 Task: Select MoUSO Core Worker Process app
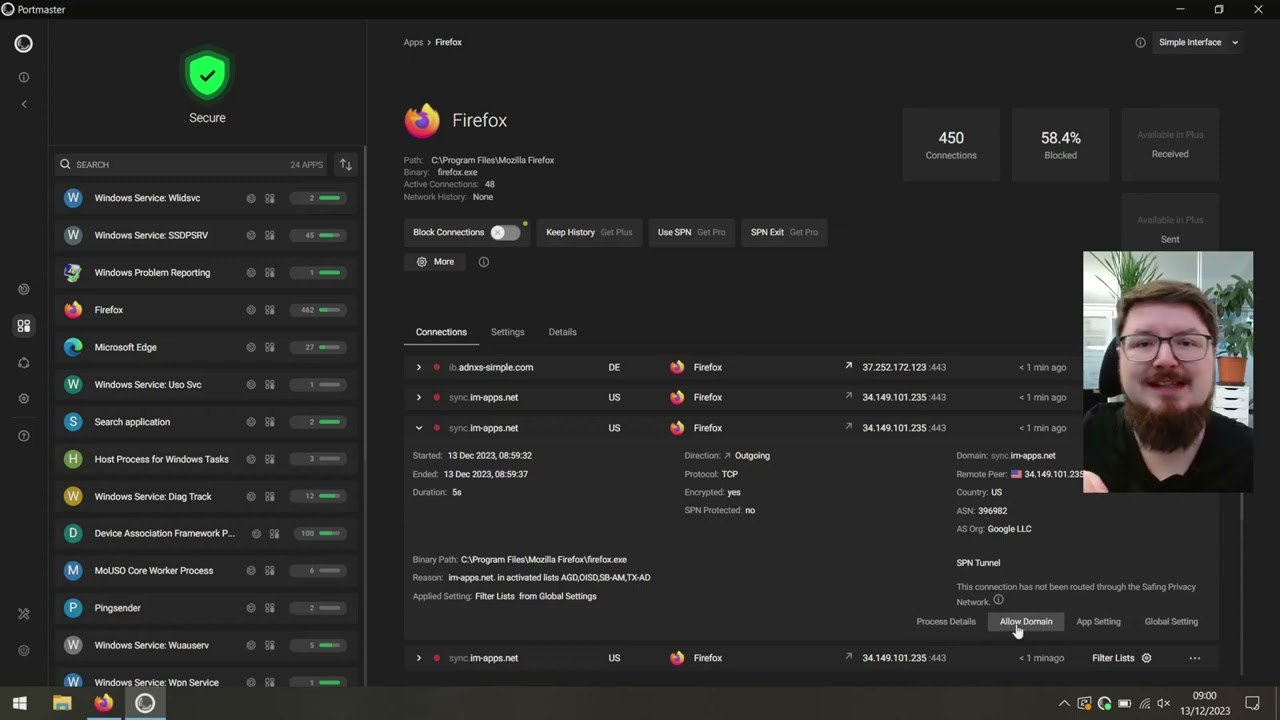pos(206,571)
